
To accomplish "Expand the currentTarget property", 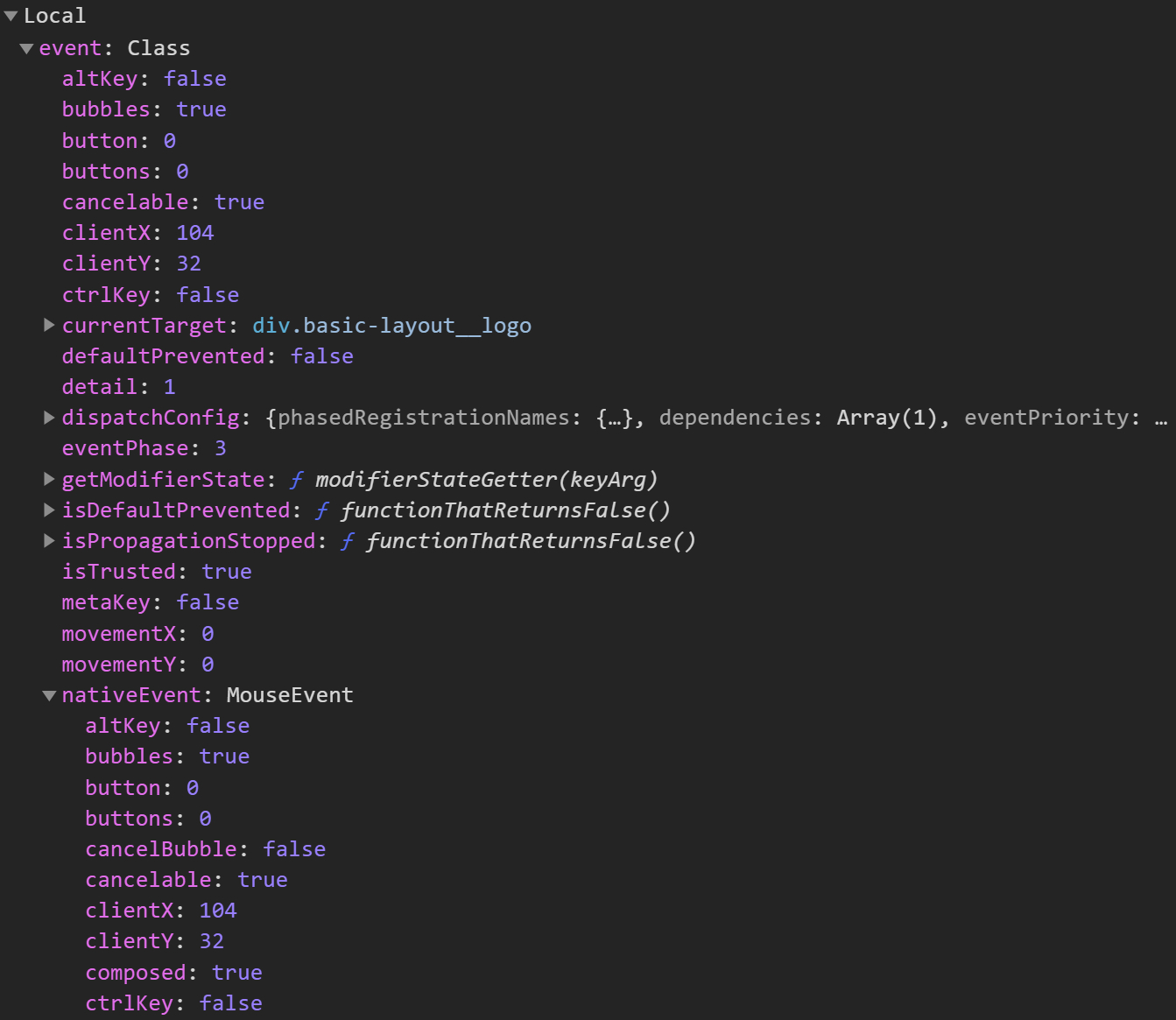I will click(x=50, y=326).
